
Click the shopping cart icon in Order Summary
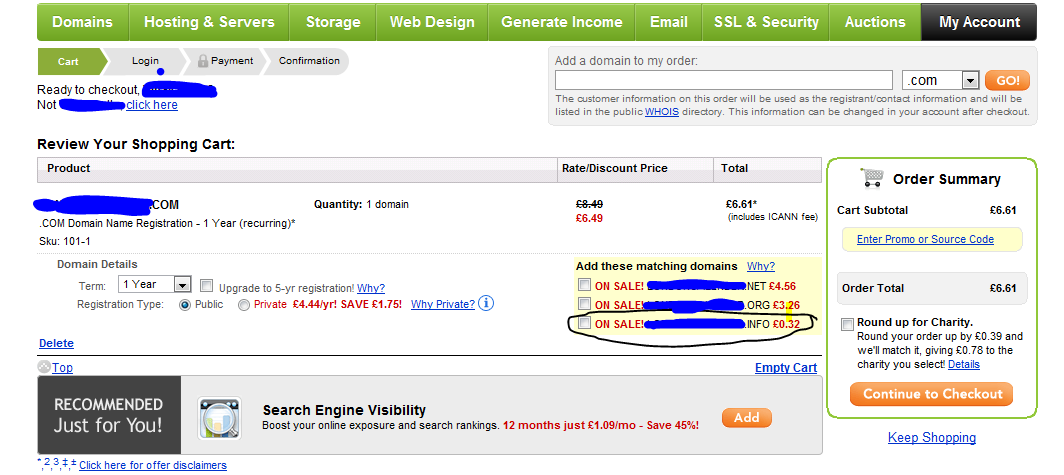click(871, 178)
